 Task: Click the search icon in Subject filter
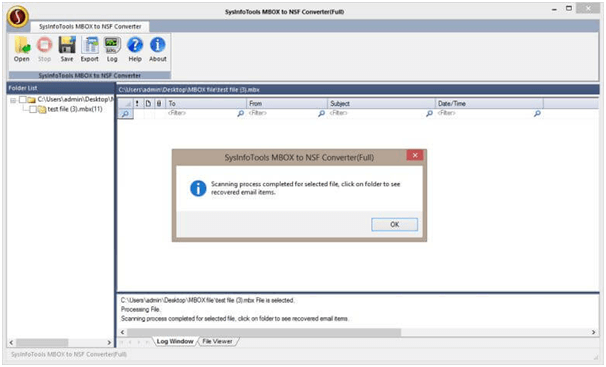(x=429, y=113)
